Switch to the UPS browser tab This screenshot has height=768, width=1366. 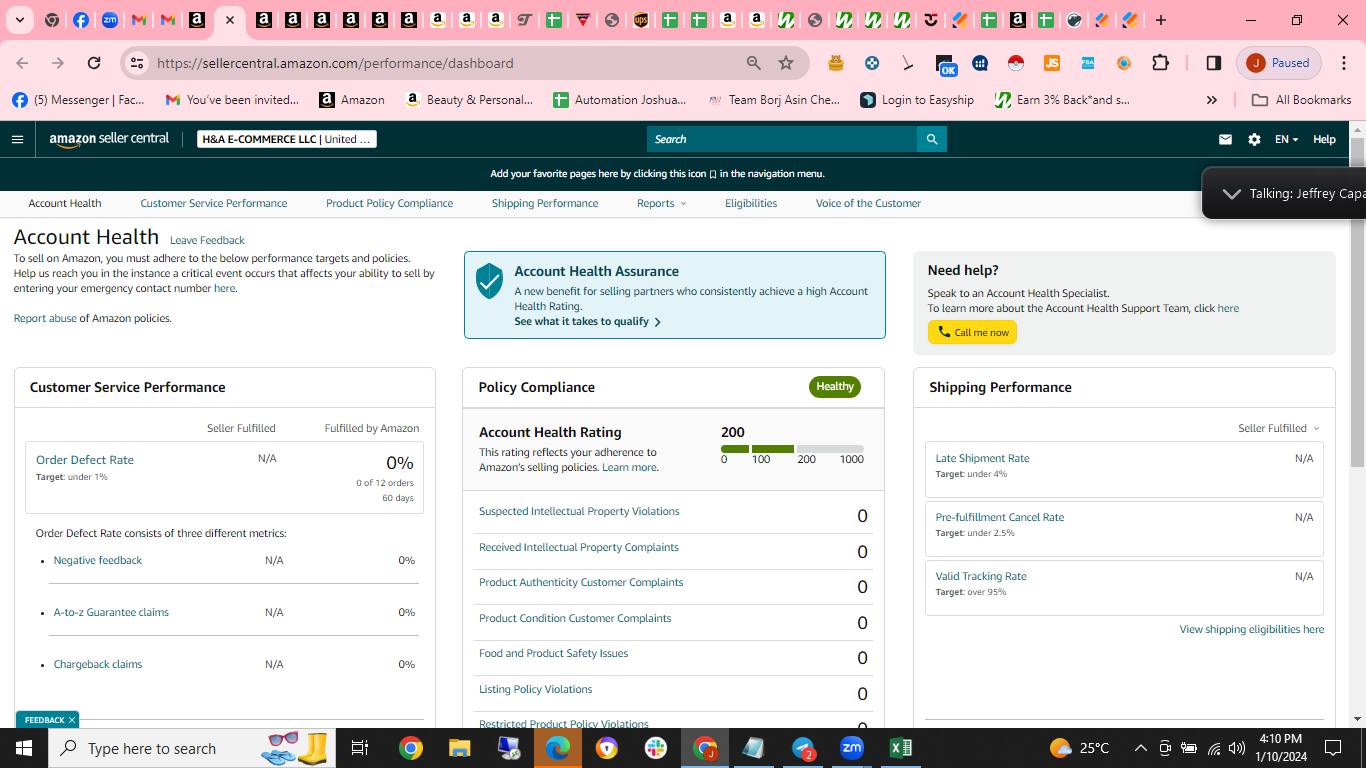[641, 20]
